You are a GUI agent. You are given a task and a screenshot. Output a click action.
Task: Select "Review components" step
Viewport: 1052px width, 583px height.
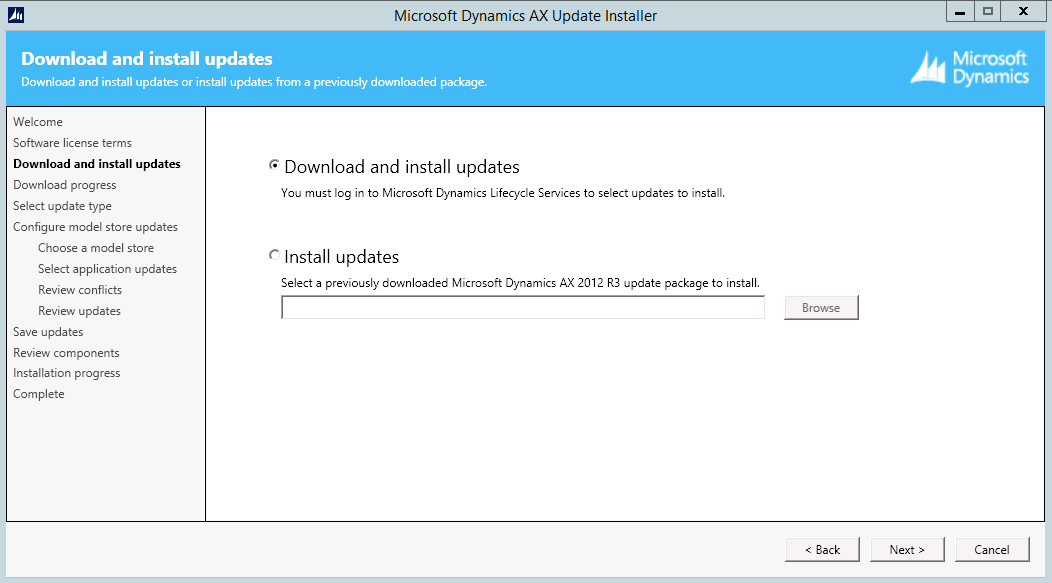66,353
